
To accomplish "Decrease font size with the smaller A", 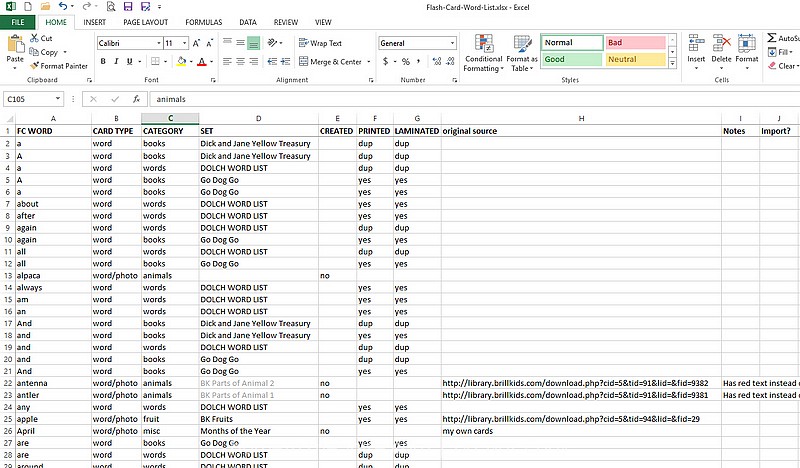I will (x=209, y=43).
